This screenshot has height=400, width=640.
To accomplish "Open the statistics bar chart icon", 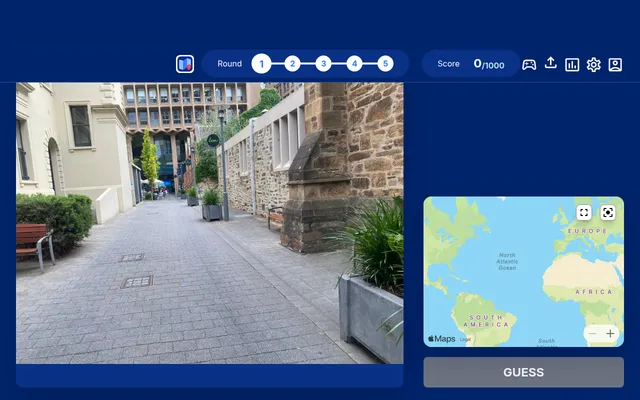I will click(x=572, y=64).
